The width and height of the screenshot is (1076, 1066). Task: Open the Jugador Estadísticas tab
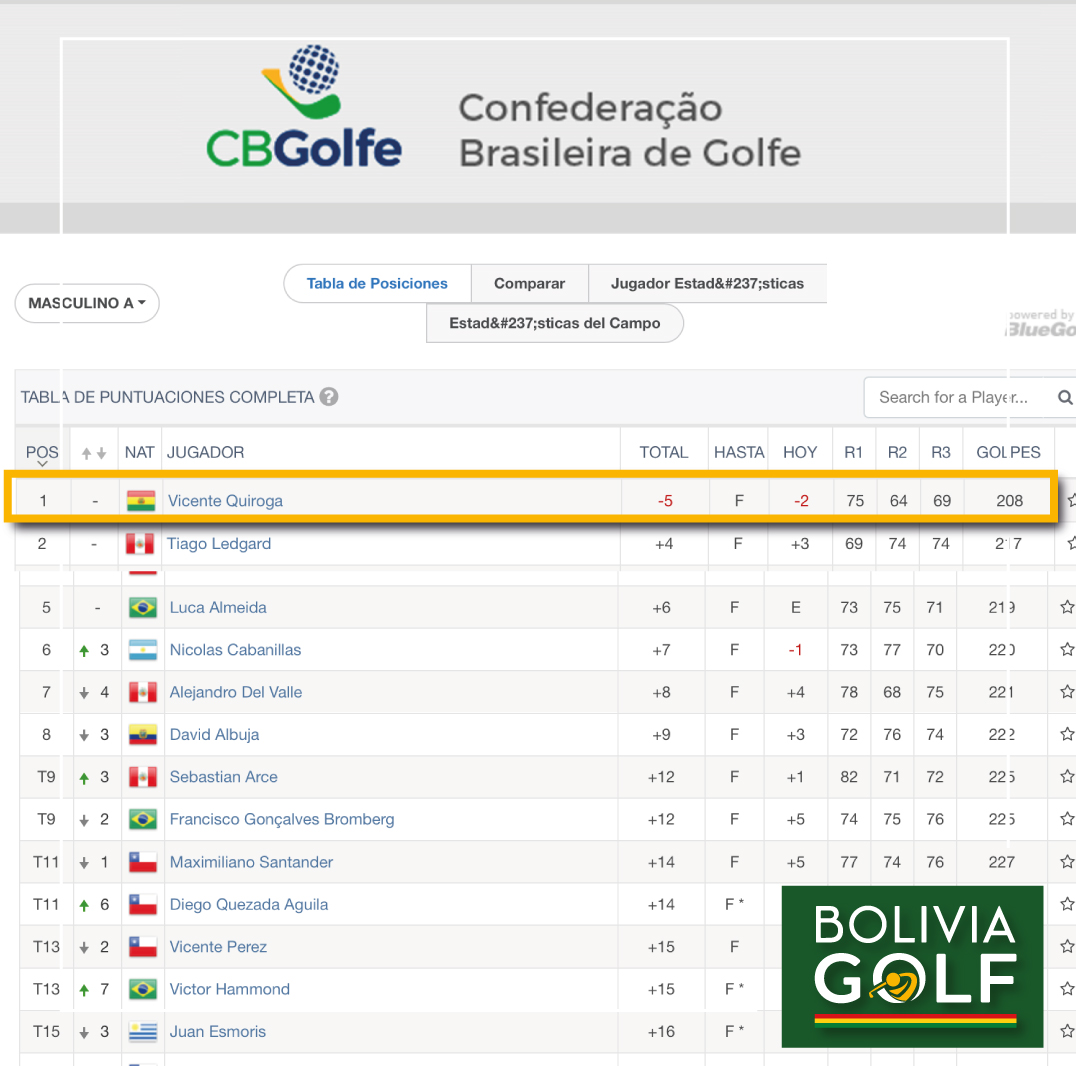pyautogui.click(x=707, y=283)
